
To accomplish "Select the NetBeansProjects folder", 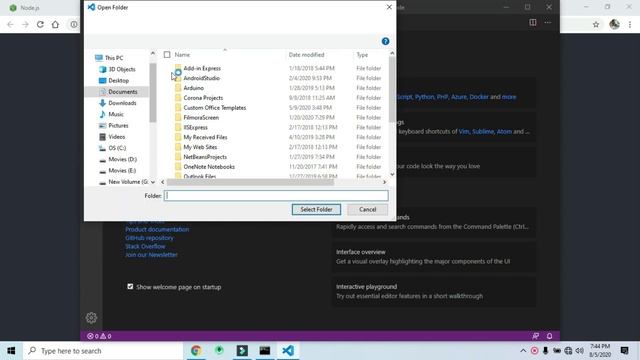I will (x=205, y=157).
